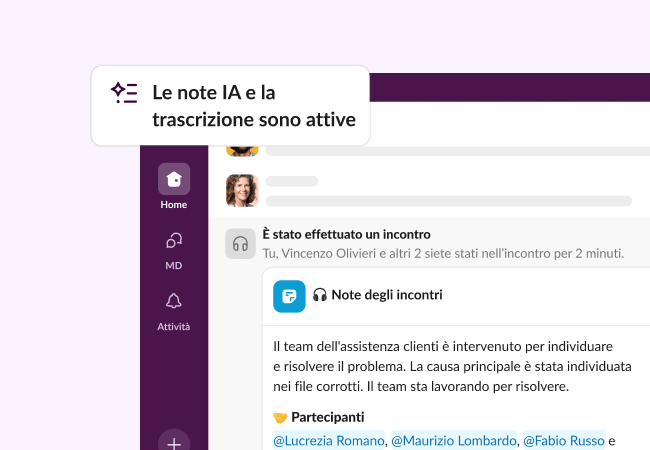Click the 'Tu, Vincenzo Olivieri e altri 2' subtitle

tap(443, 253)
